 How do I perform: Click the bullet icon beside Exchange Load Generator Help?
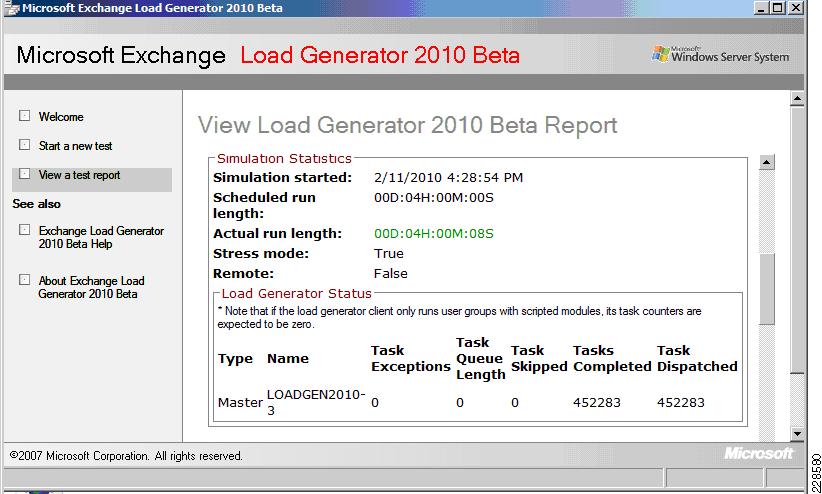click(x=25, y=230)
